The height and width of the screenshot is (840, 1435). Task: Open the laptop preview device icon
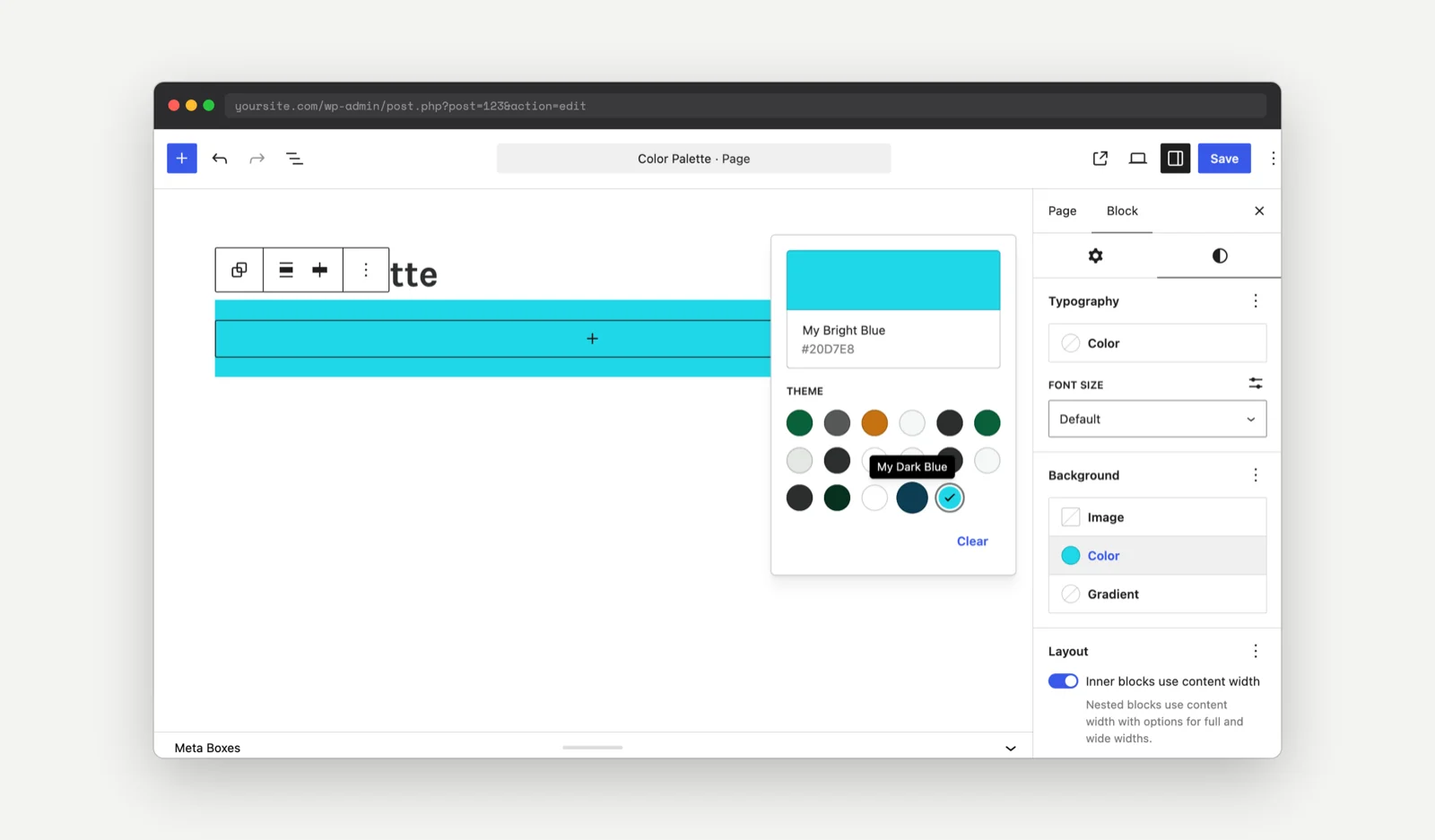pyautogui.click(x=1138, y=159)
